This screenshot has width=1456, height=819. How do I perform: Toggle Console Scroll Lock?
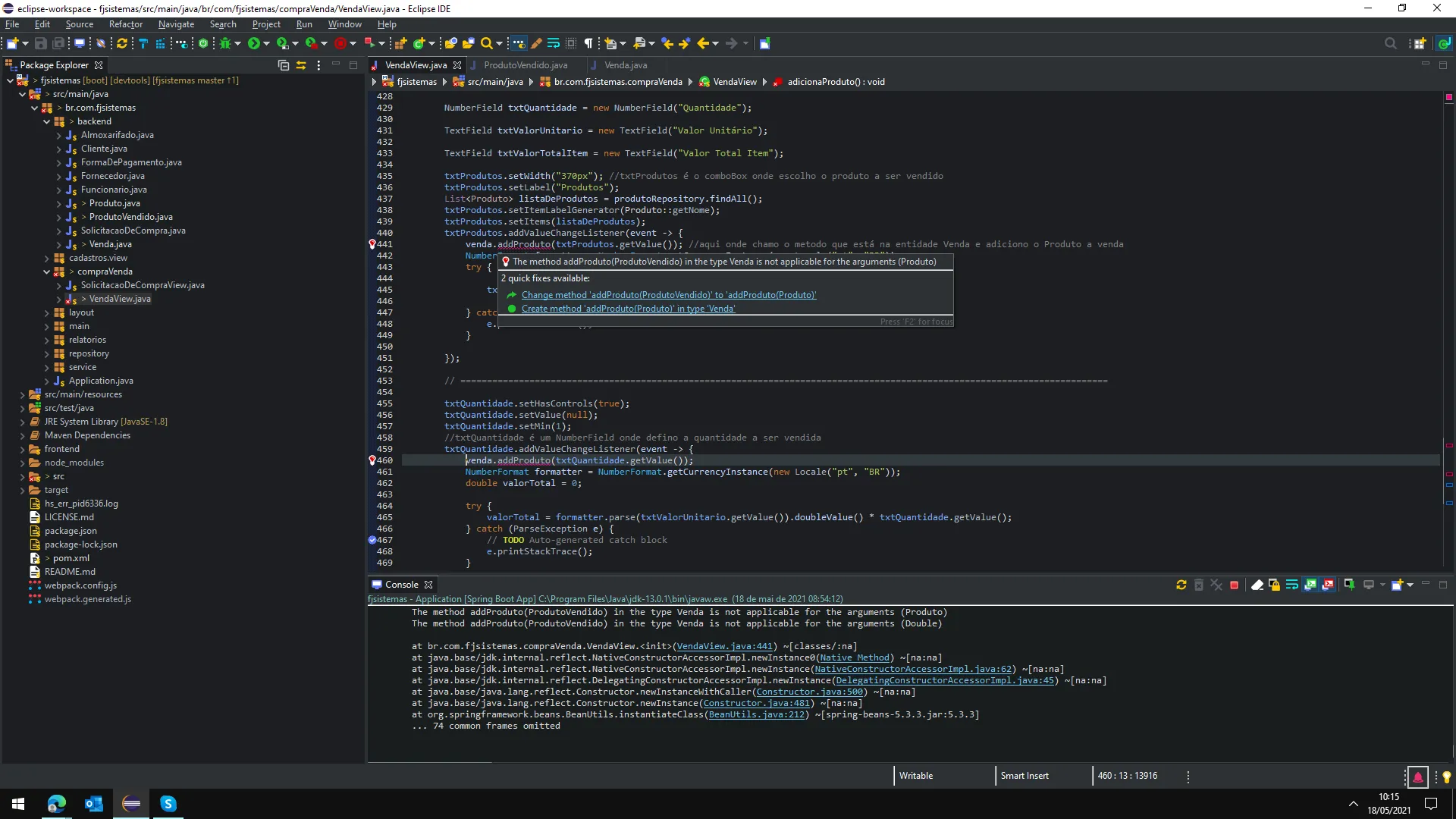[1274, 585]
